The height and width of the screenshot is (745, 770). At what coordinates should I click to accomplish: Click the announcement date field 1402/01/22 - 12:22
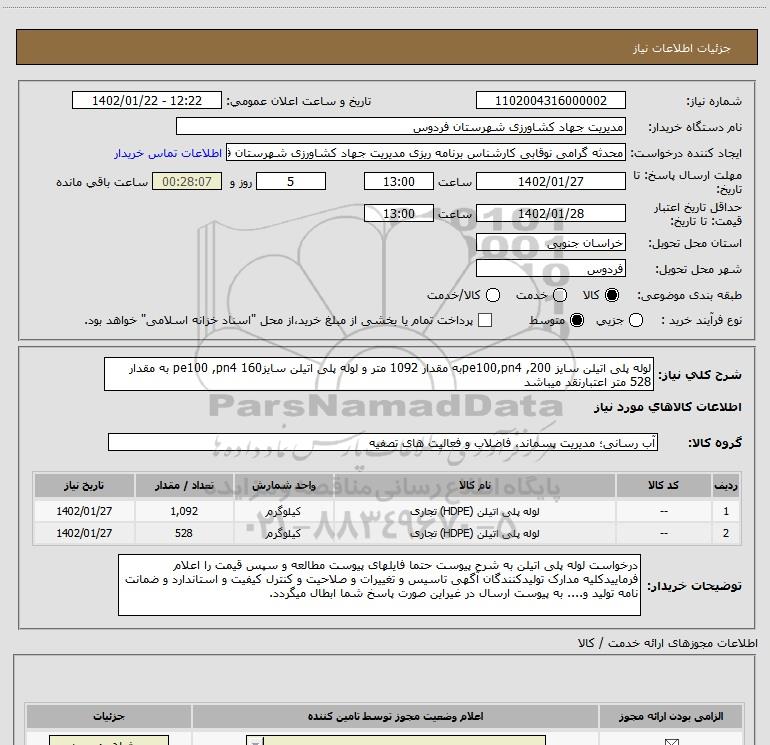tap(147, 100)
